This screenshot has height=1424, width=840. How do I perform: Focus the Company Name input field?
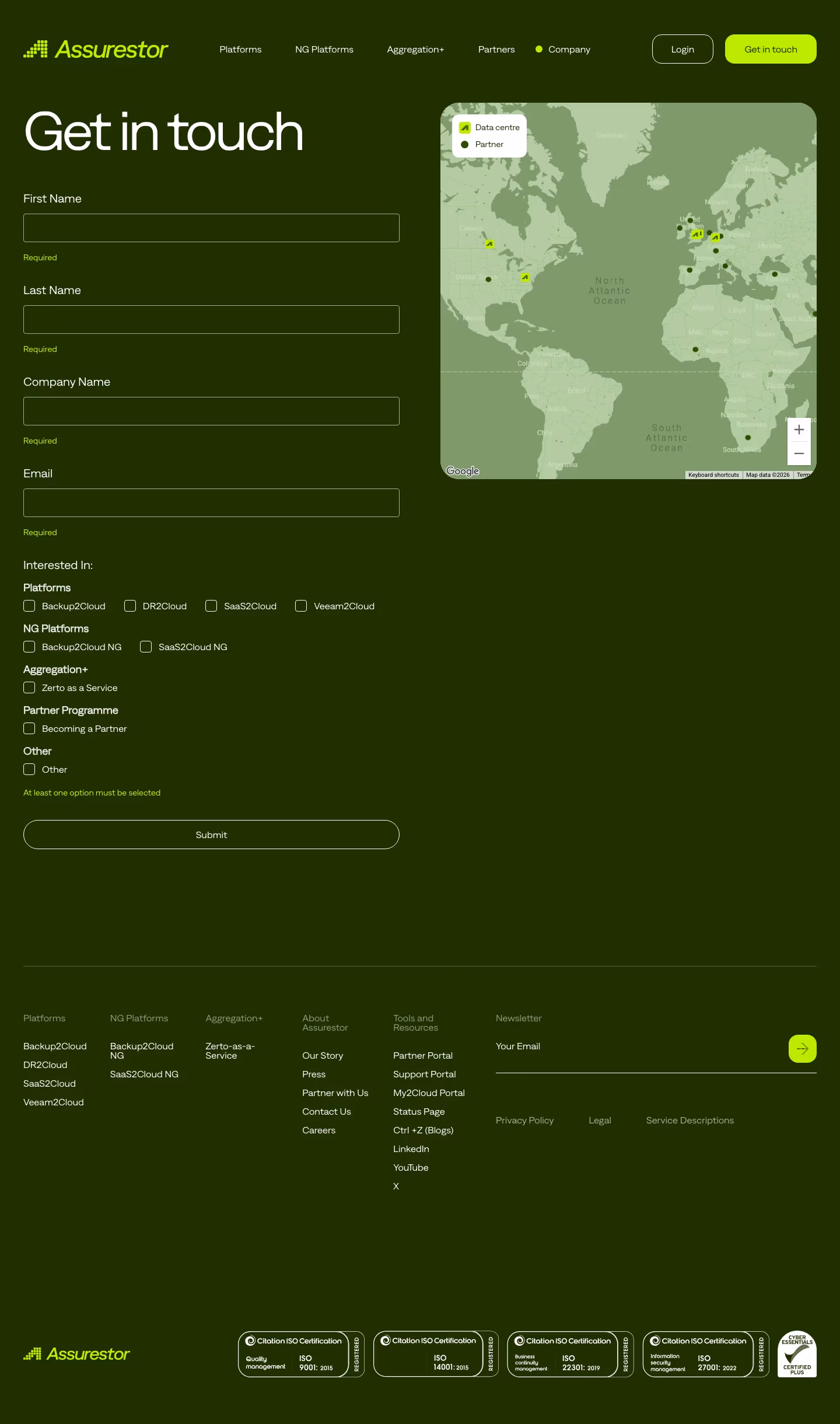(211, 411)
